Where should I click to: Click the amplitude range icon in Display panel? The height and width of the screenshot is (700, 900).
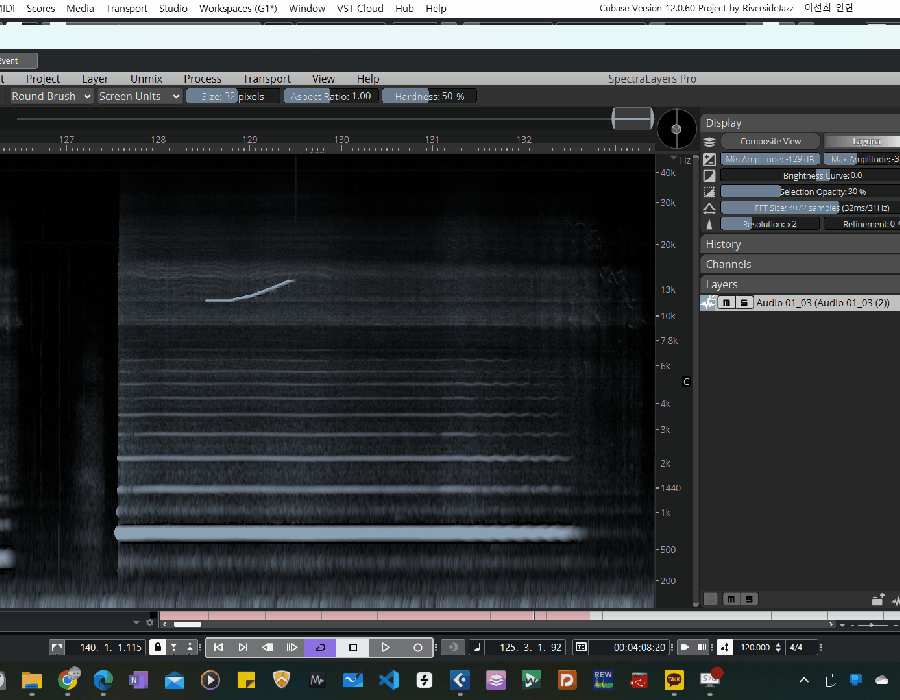pyautogui.click(x=709, y=159)
